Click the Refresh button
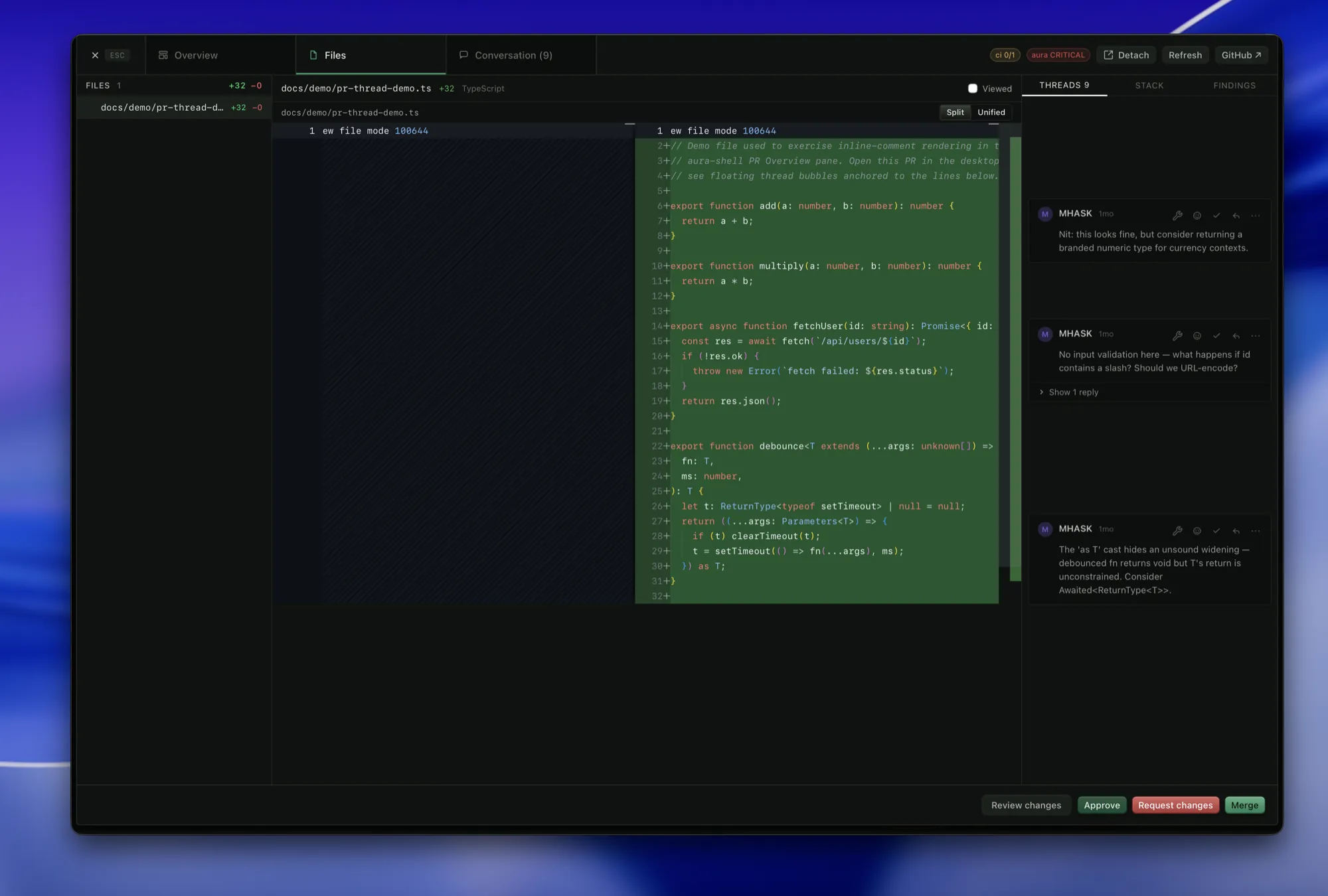This screenshot has height=896, width=1328. 1185,55
